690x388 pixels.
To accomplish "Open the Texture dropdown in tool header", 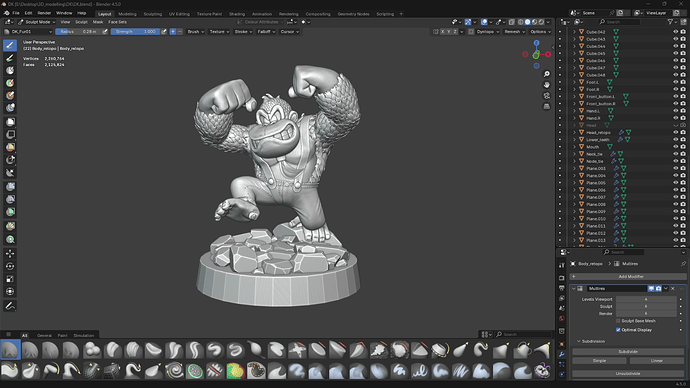I will click(219, 32).
